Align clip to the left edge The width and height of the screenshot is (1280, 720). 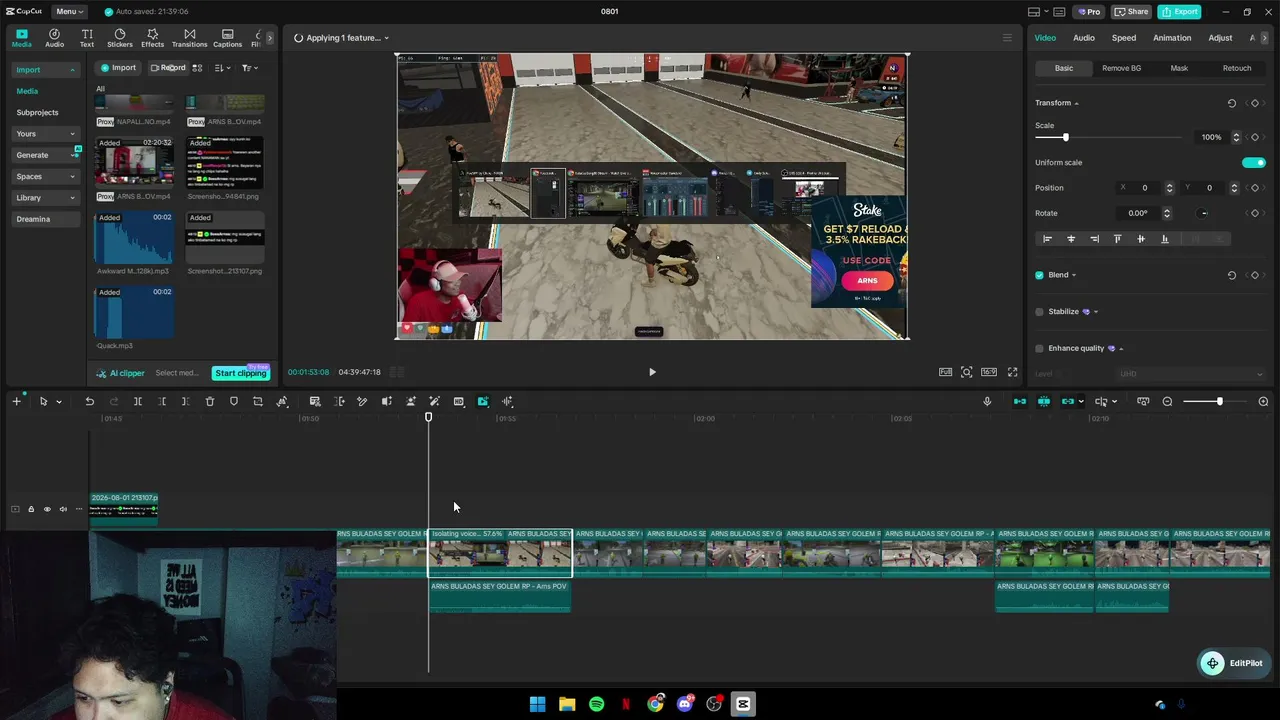pyautogui.click(x=1047, y=239)
